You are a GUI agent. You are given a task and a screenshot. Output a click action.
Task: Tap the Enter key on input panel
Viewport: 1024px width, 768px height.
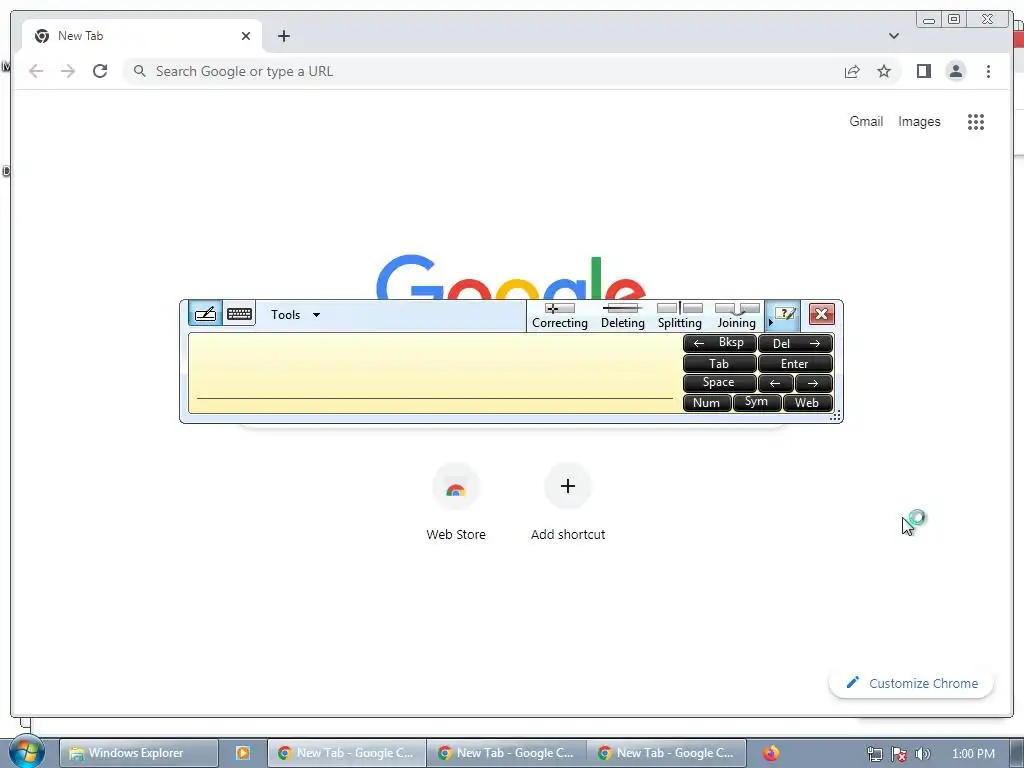click(795, 364)
